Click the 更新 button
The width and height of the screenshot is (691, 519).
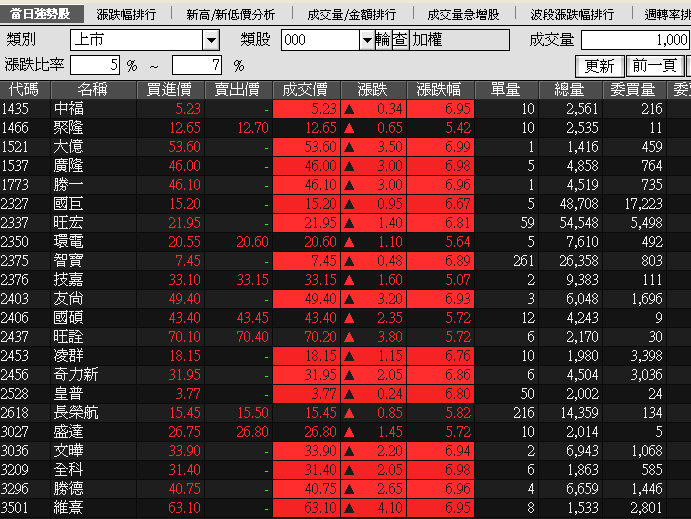599,66
